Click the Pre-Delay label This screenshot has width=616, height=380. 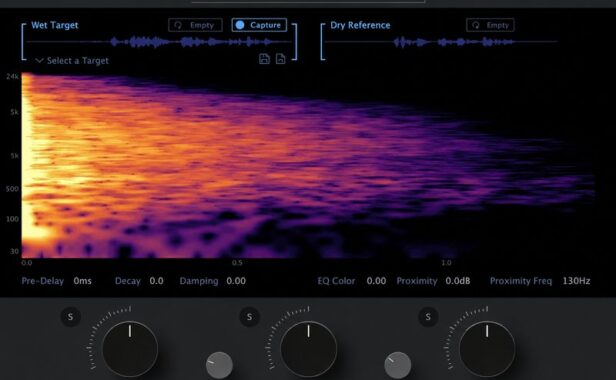click(x=42, y=281)
